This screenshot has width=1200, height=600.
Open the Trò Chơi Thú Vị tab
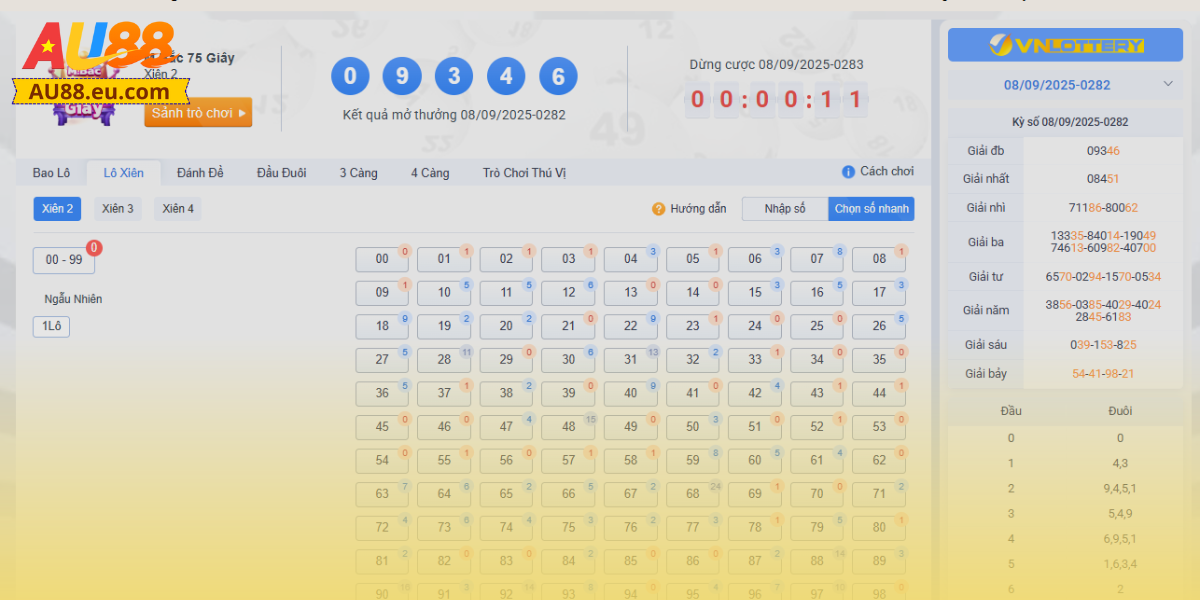coord(524,173)
